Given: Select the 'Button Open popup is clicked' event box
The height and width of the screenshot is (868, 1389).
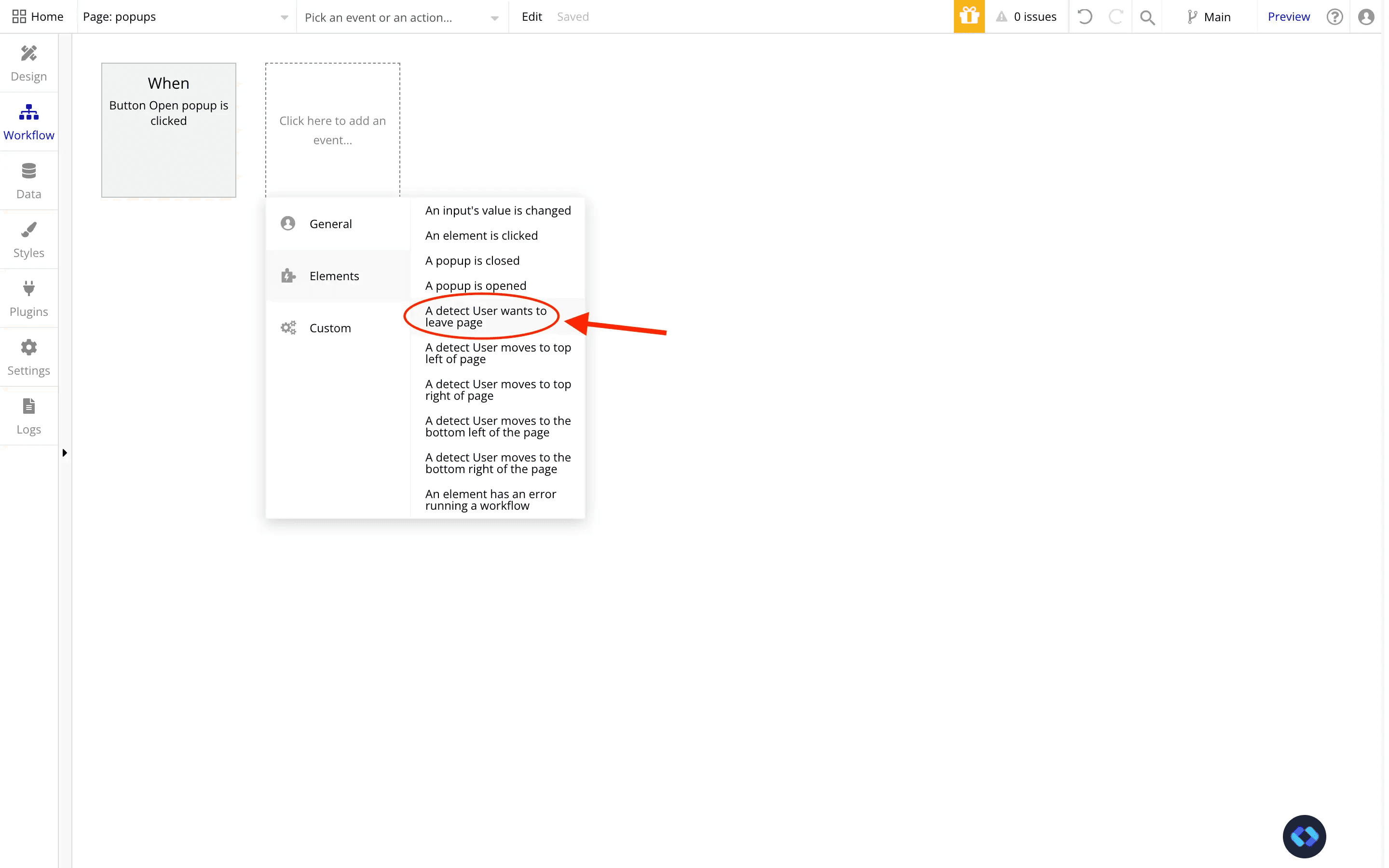Looking at the screenshot, I should pos(168,130).
